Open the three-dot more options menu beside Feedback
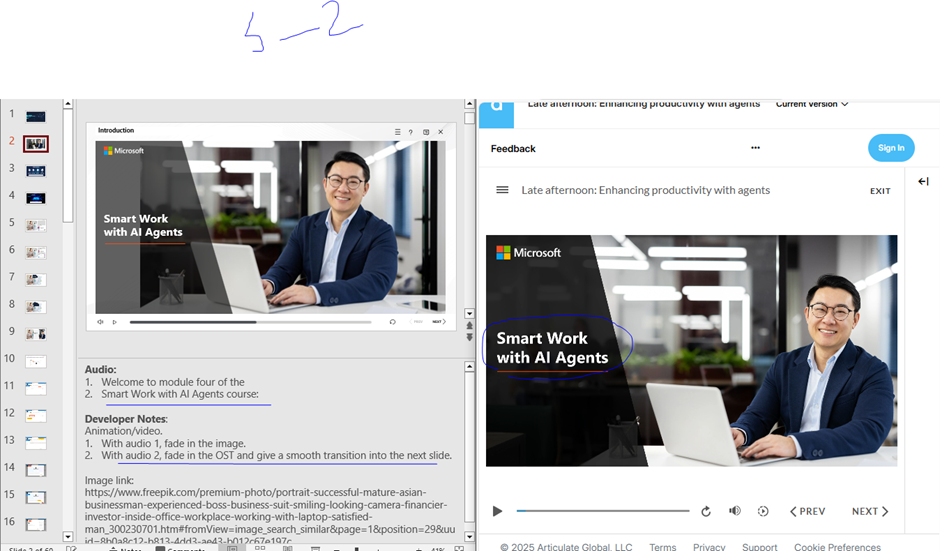 click(755, 147)
